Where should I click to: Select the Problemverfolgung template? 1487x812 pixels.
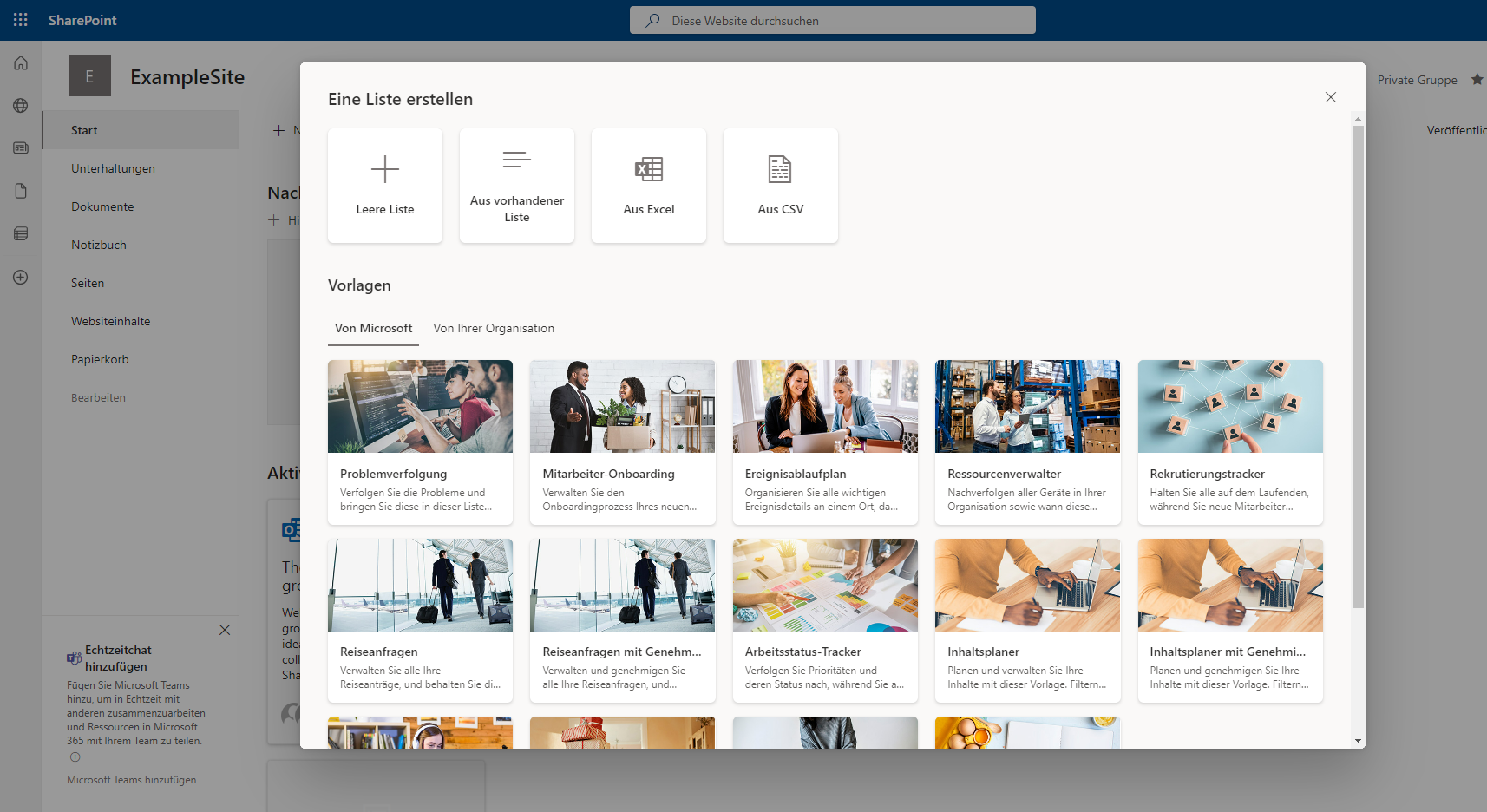click(420, 442)
